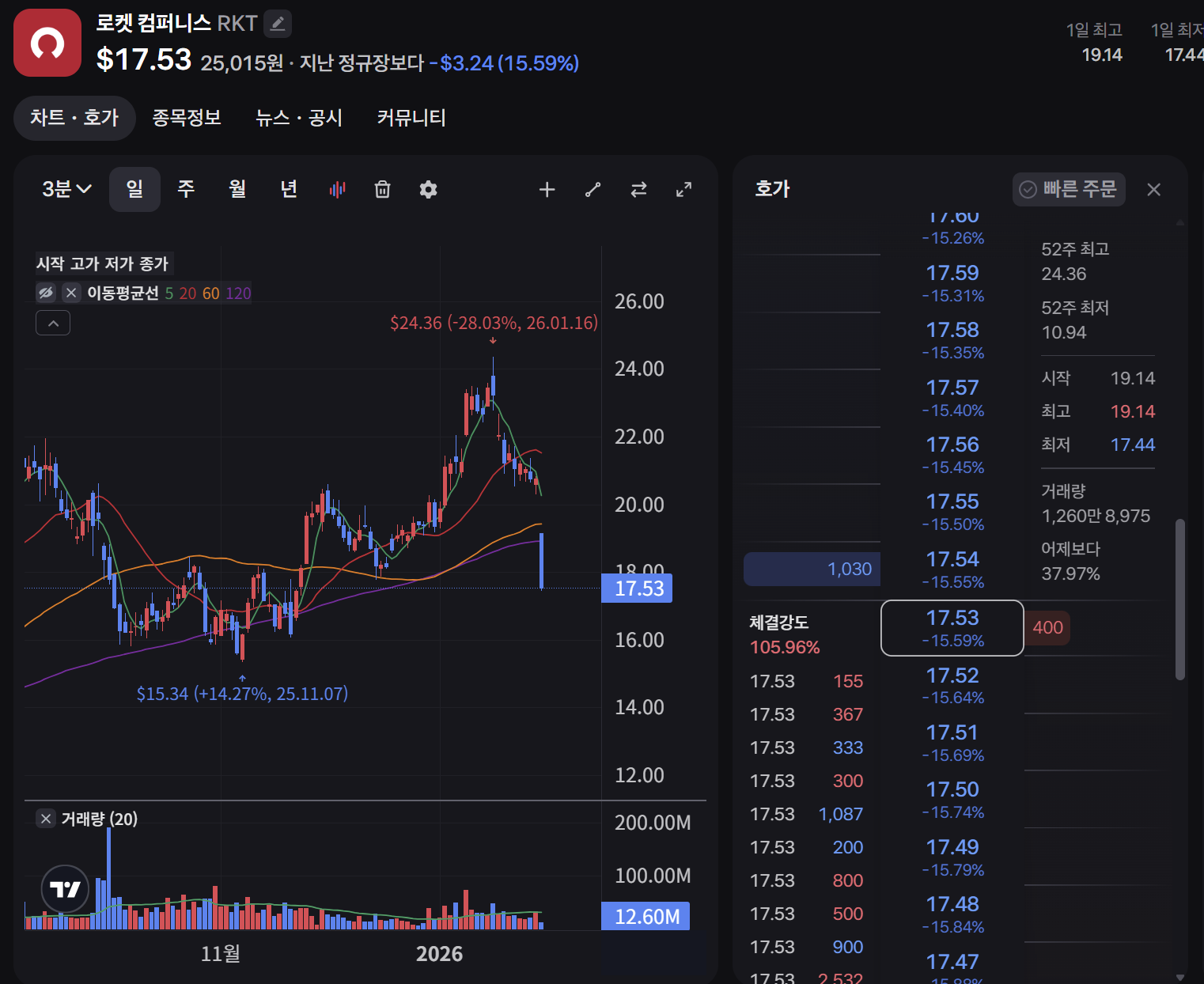Click the 17.48 bid price row
1204x984 pixels.
coord(952,914)
